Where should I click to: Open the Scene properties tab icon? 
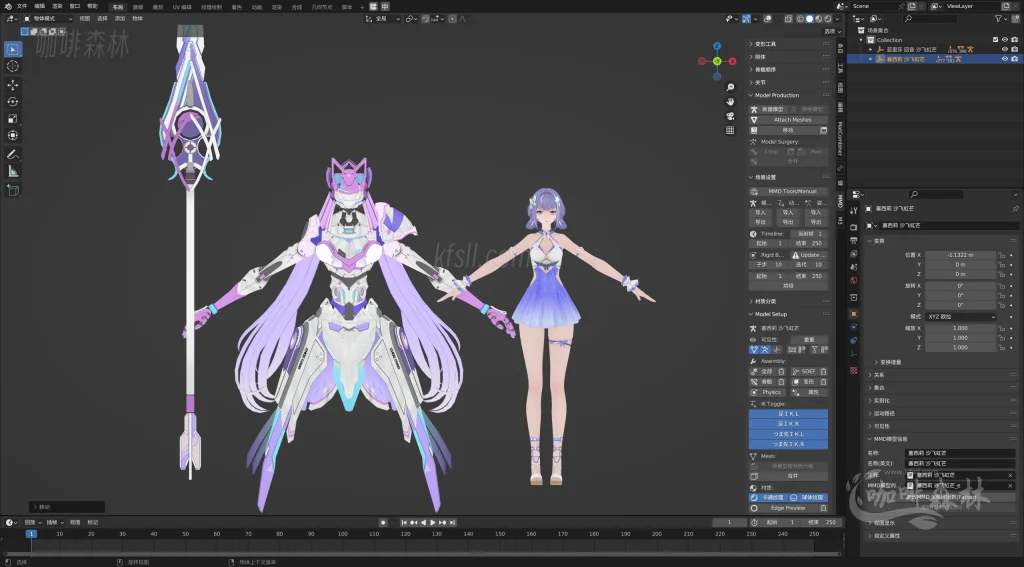(854, 267)
